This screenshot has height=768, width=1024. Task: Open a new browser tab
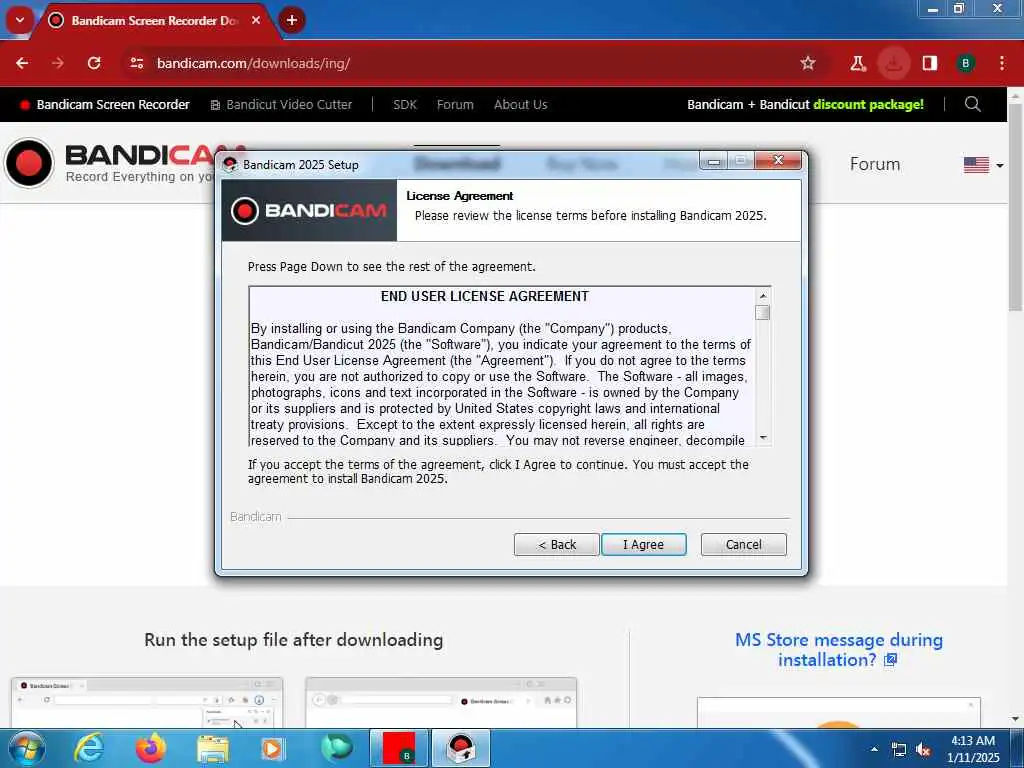292,20
